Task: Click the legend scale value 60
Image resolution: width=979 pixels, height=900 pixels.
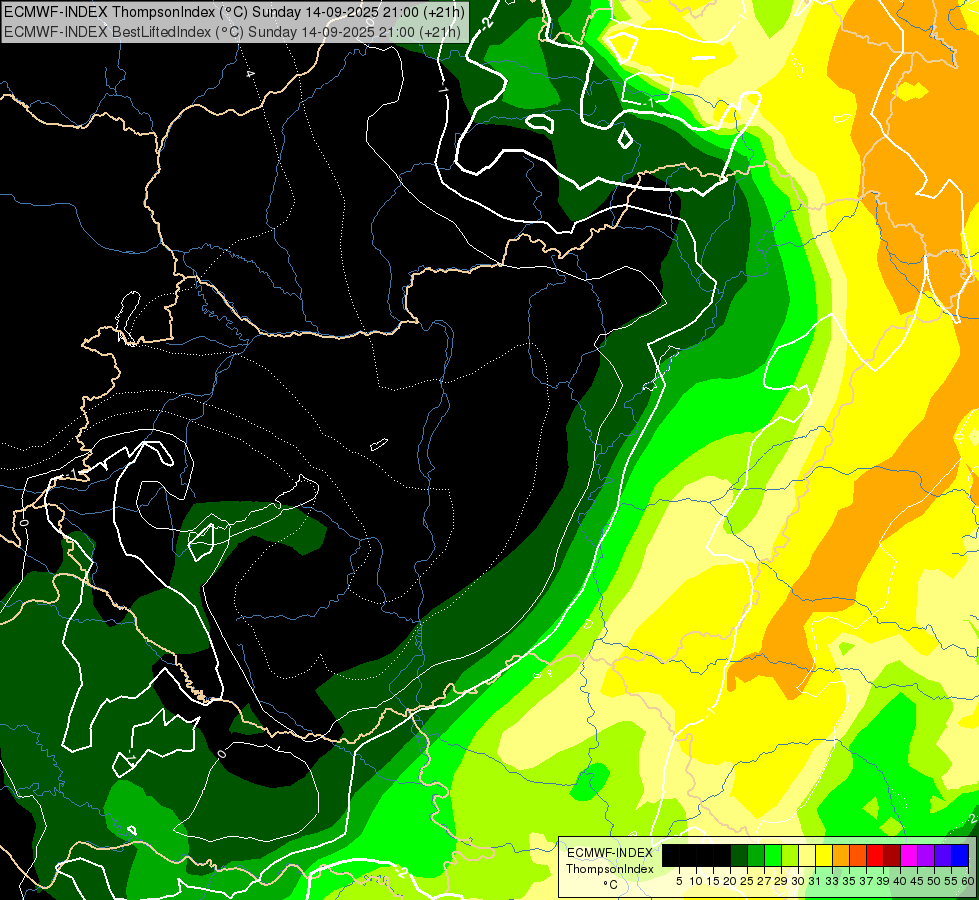Action: 967,881
